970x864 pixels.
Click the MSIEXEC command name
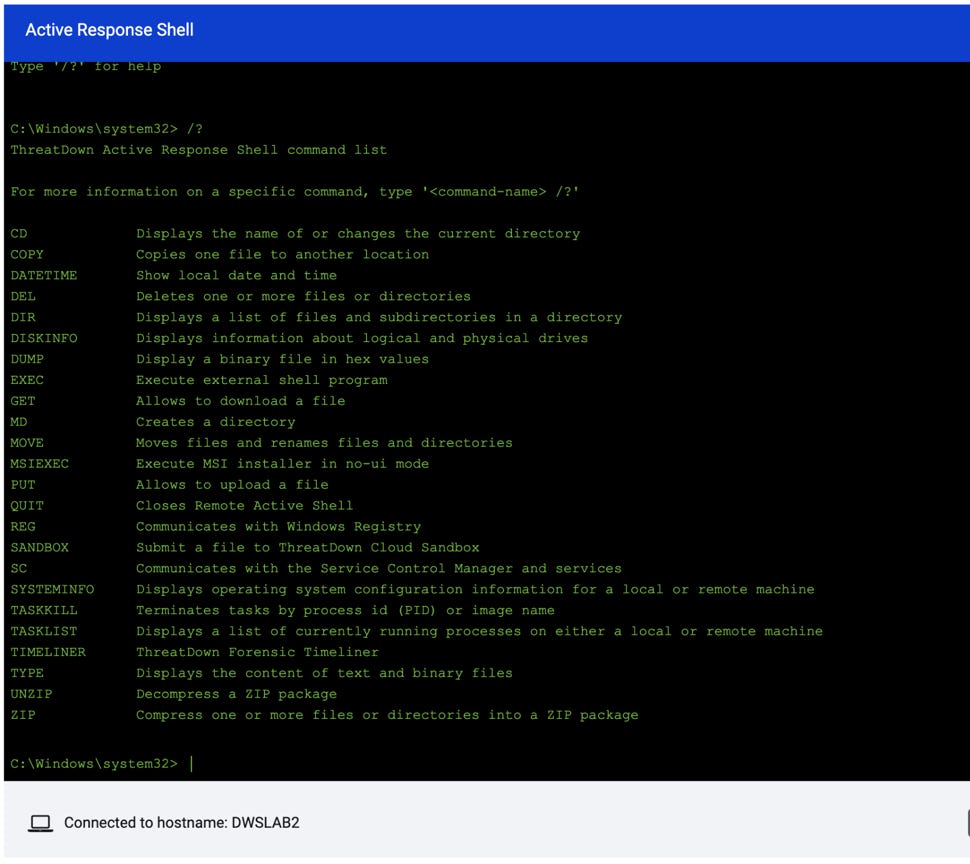(x=40, y=464)
